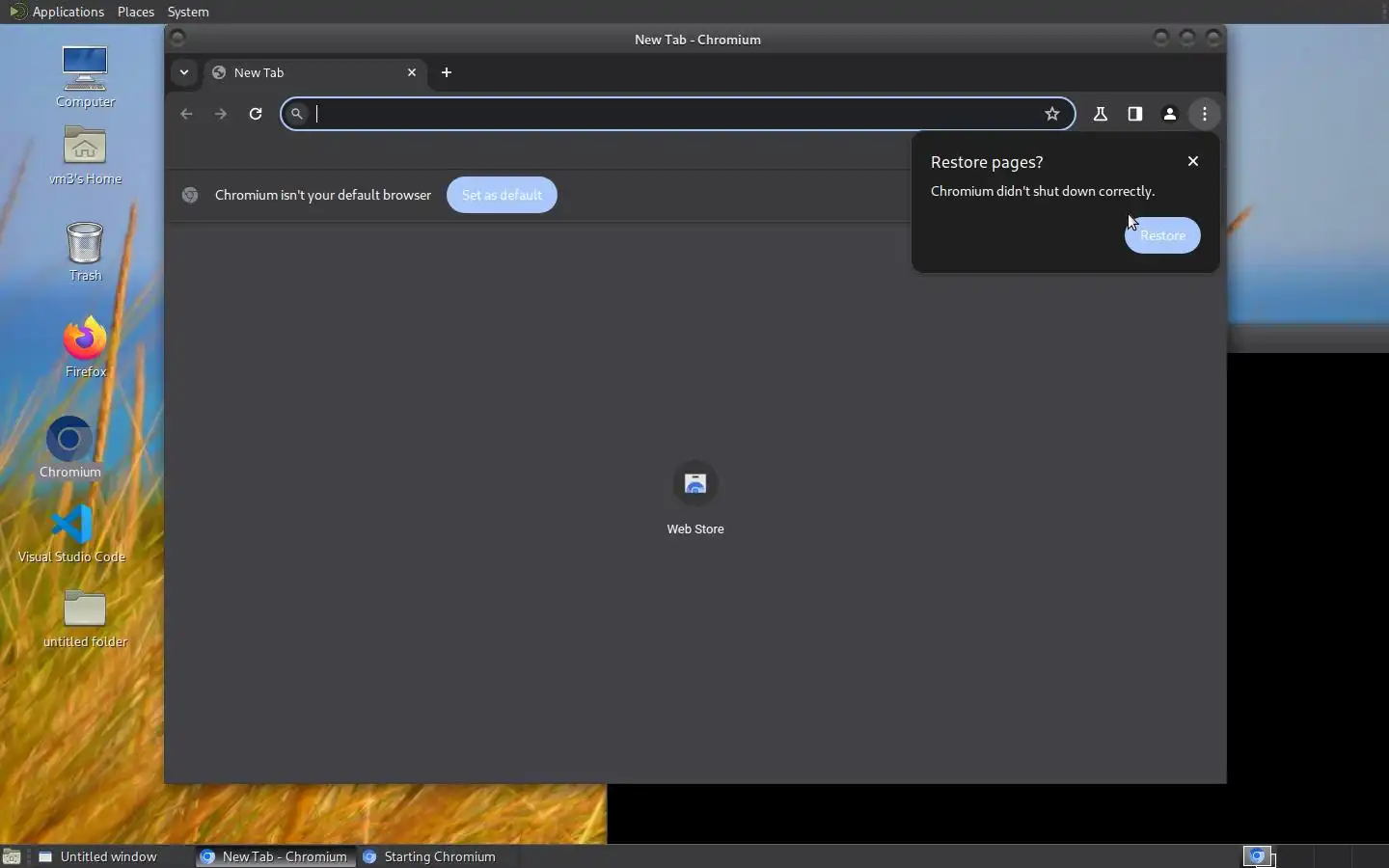Select the New Tab tab
The width and height of the screenshot is (1389, 868).
point(314,72)
